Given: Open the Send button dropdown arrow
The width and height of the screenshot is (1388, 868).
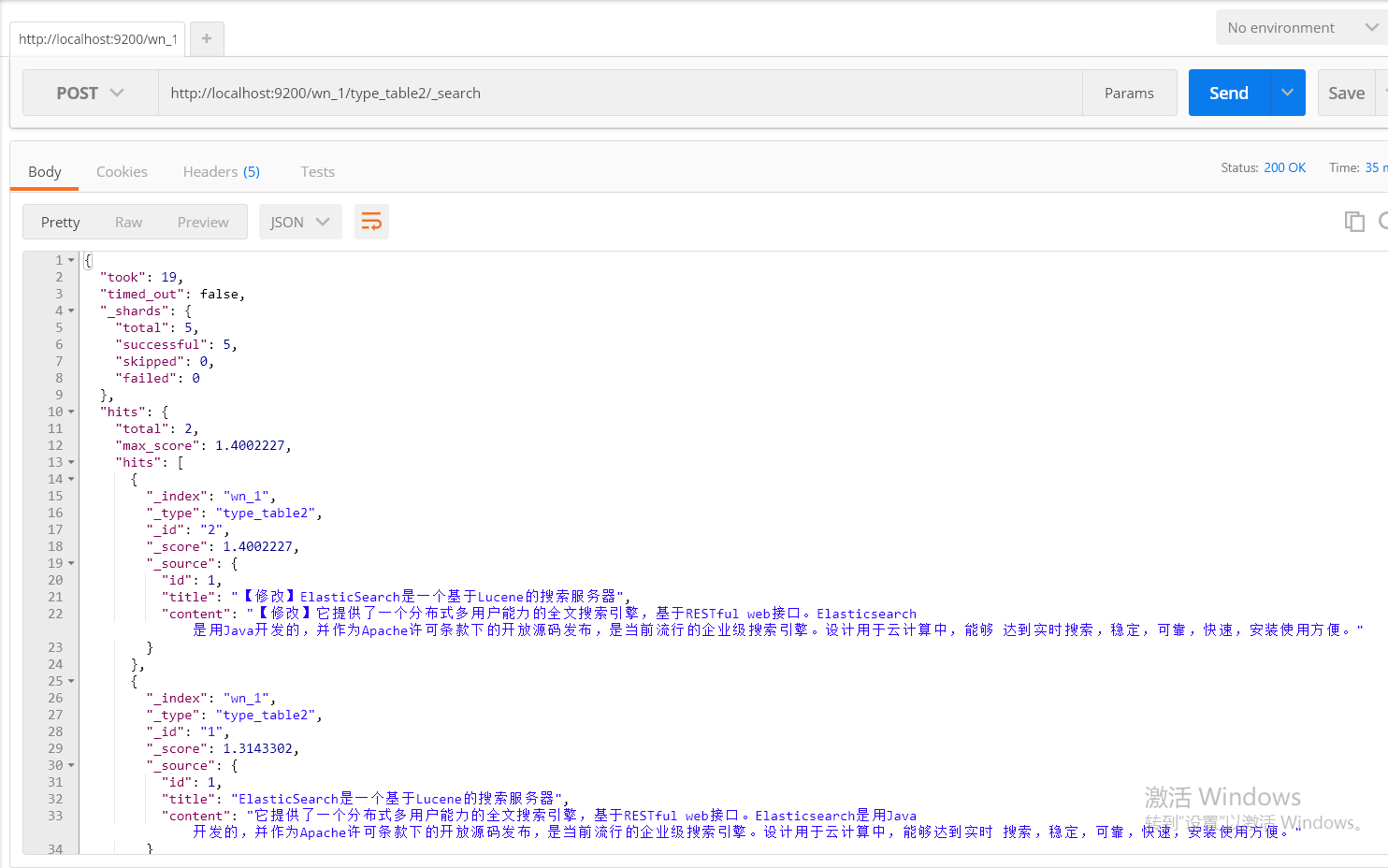Looking at the screenshot, I should [1287, 93].
